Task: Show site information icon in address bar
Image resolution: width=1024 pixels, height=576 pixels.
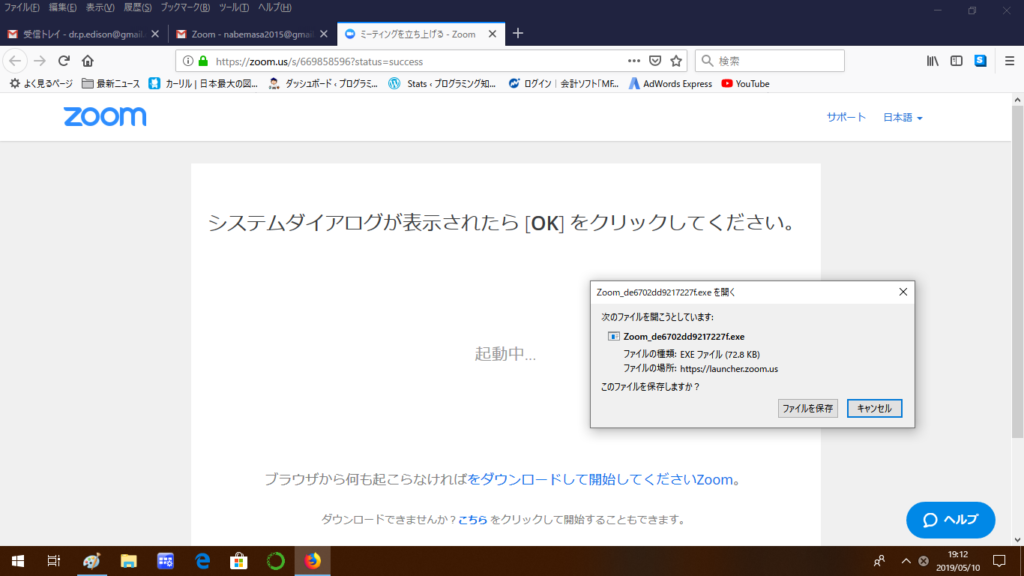Action: click(188, 61)
